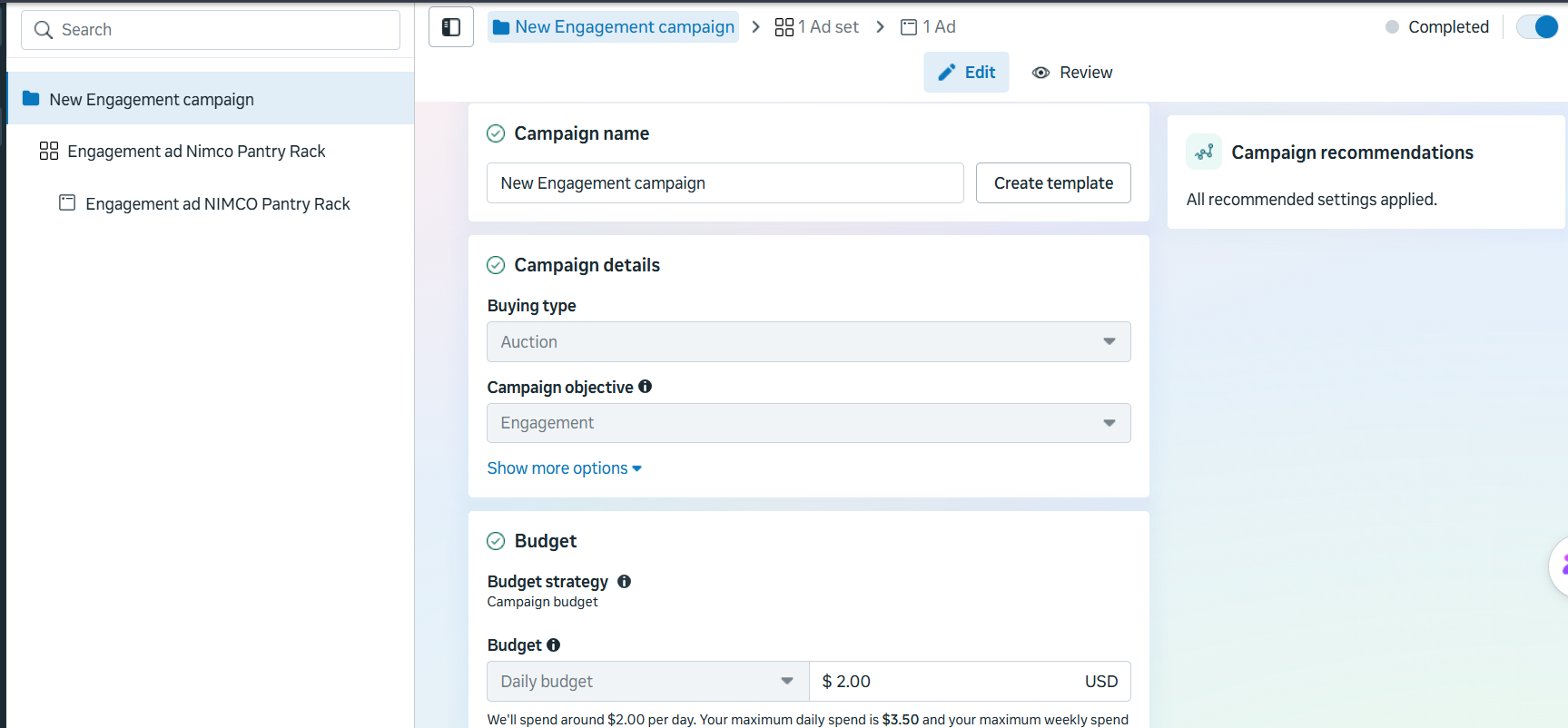
Task: Click 'All recommended settings applied.' text
Action: (1312, 200)
